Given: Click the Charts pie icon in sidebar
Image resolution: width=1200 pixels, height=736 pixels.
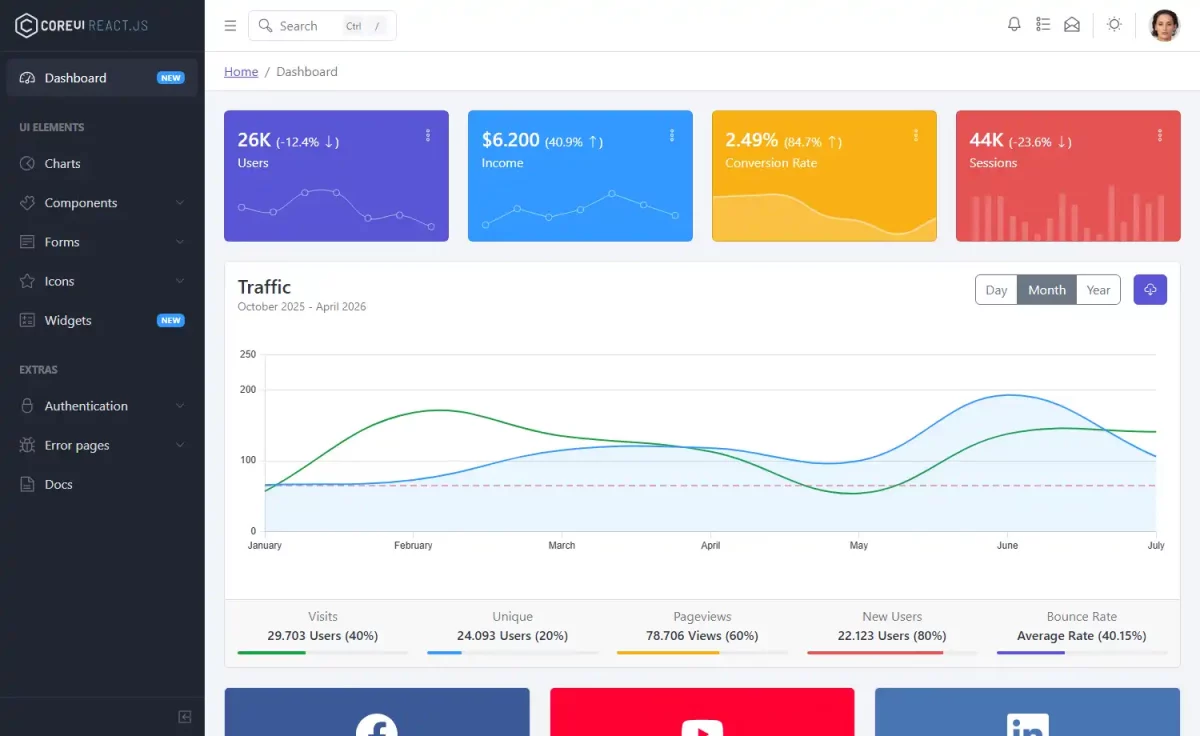Looking at the screenshot, I should (27, 163).
